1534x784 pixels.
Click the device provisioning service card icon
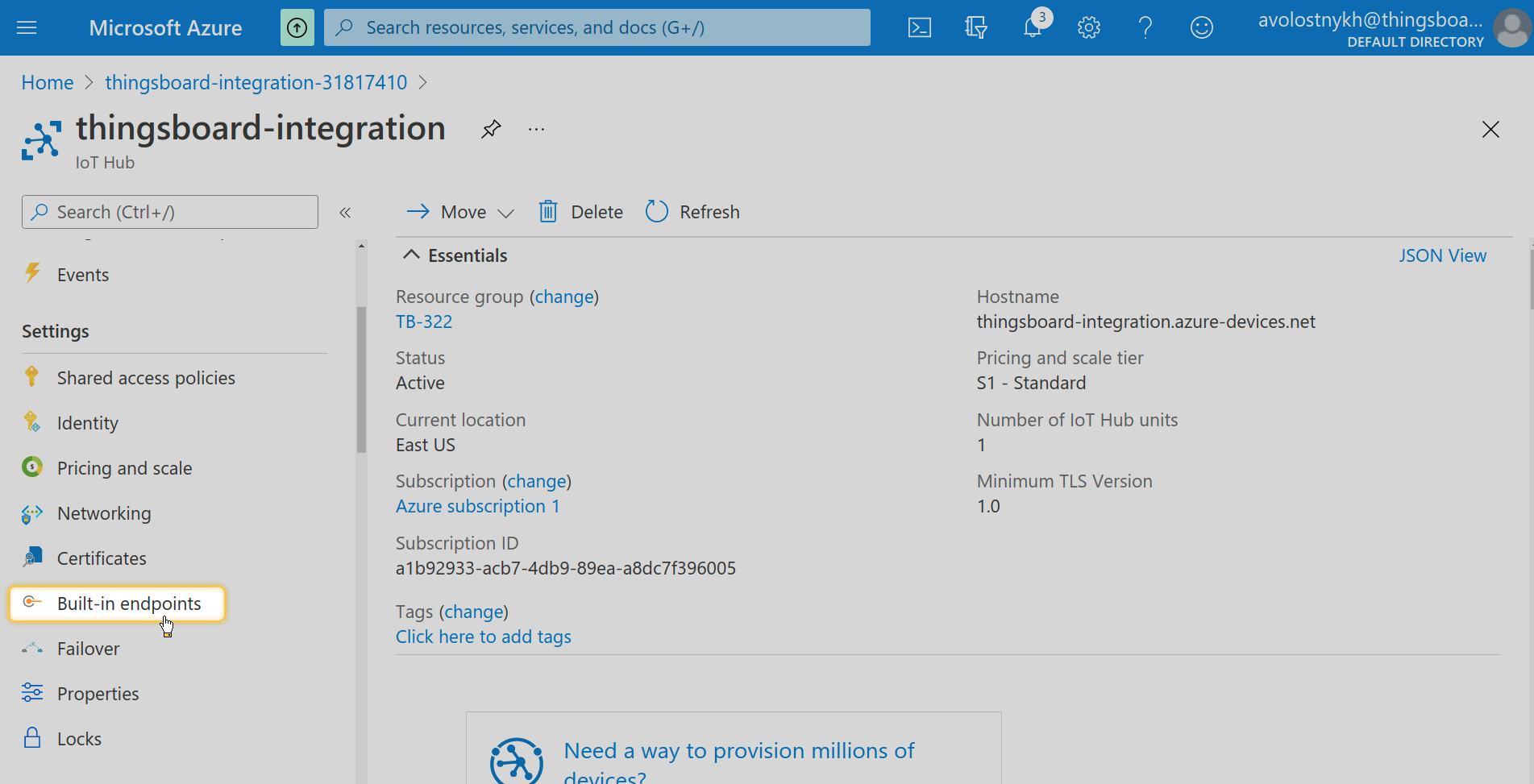[x=517, y=761]
